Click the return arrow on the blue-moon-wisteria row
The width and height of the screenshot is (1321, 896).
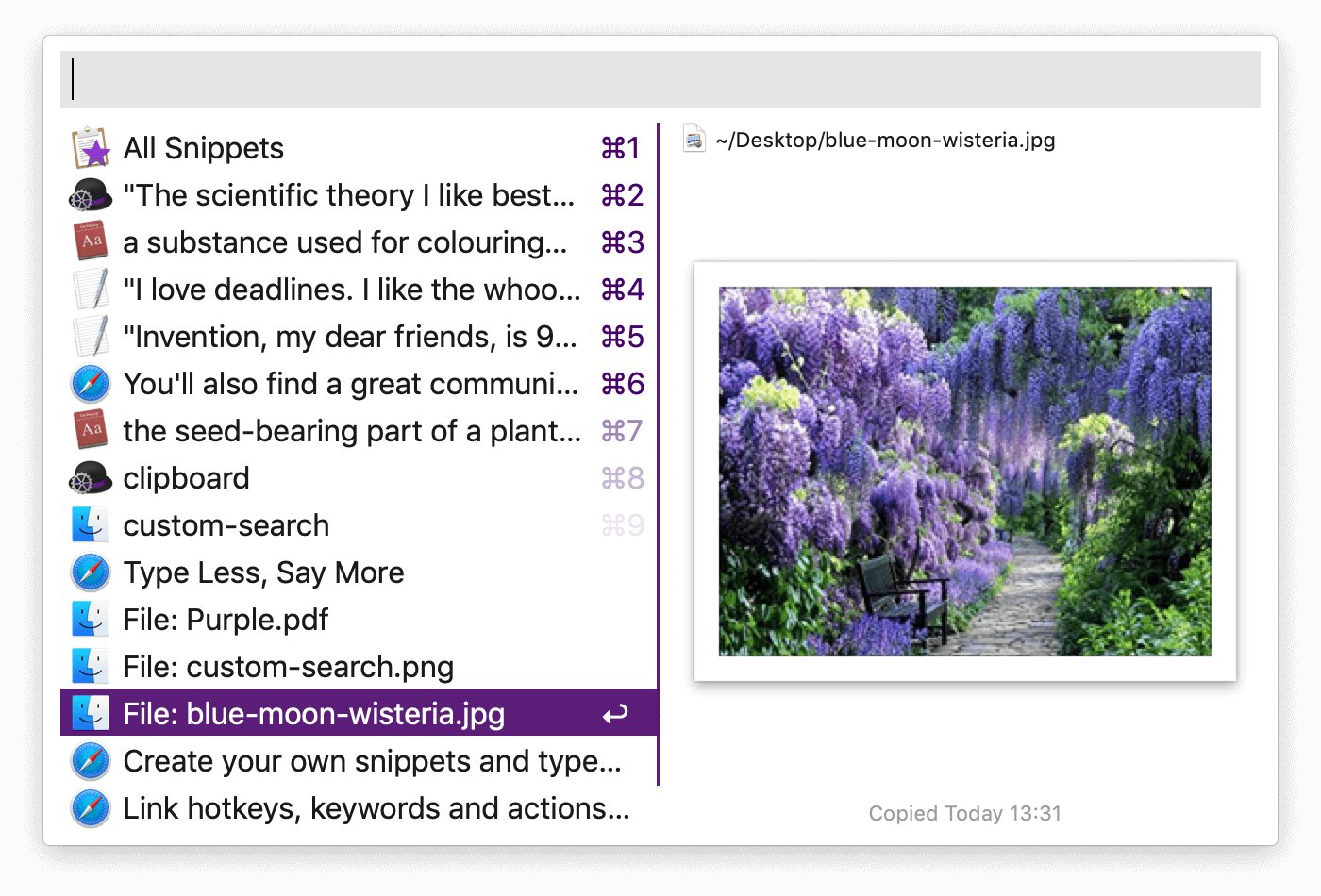pyautogui.click(x=615, y=715)
